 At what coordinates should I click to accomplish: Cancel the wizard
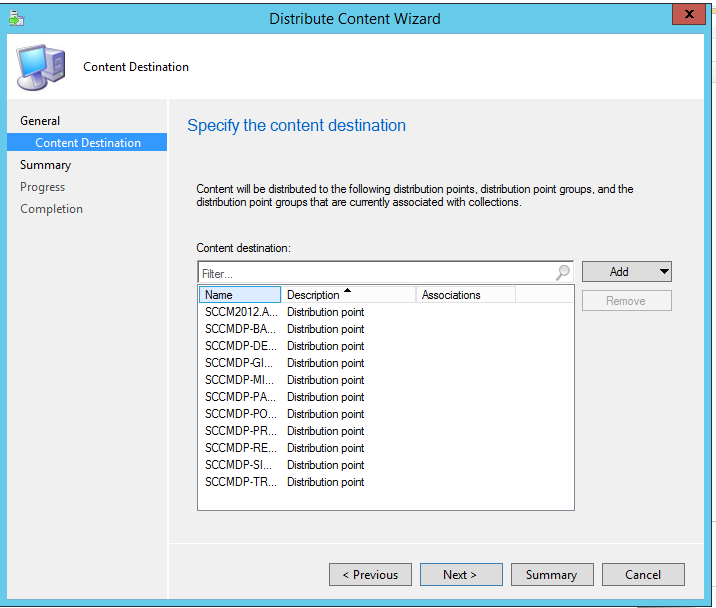(643, 575)
